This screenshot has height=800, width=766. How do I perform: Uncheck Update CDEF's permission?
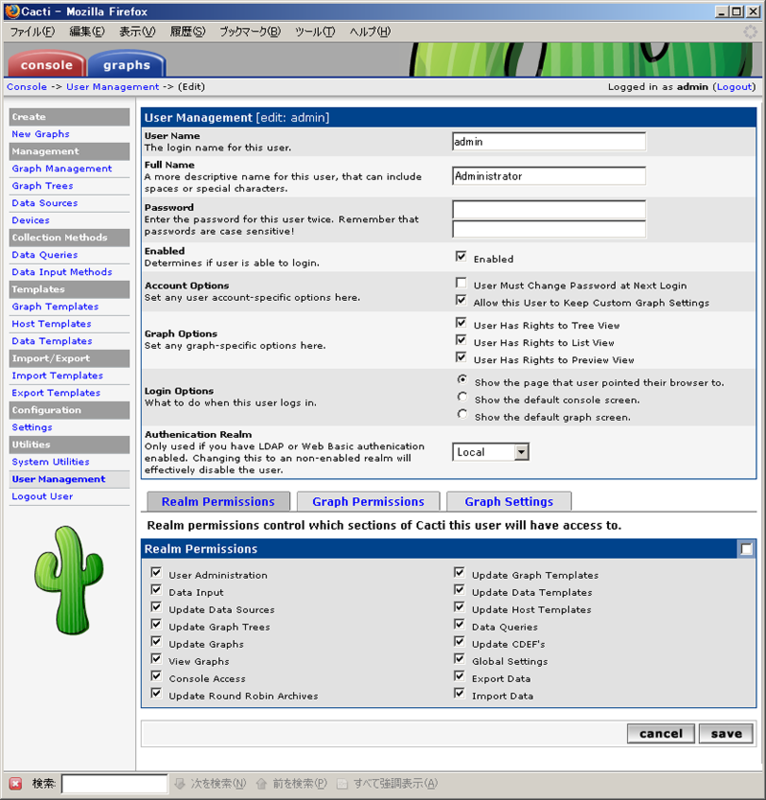(x=459, y=641)
